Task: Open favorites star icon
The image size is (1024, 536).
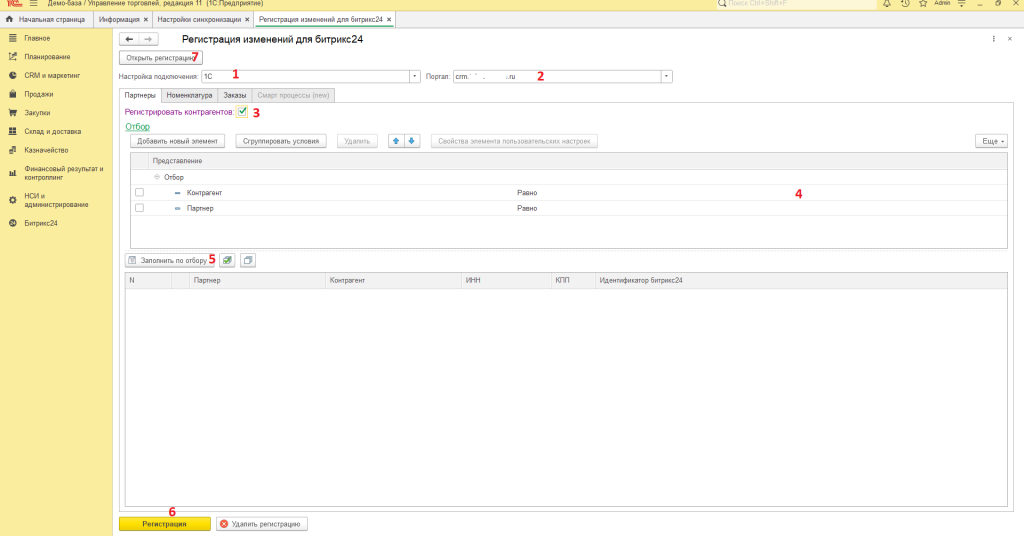Action: (x=923, y=3)
